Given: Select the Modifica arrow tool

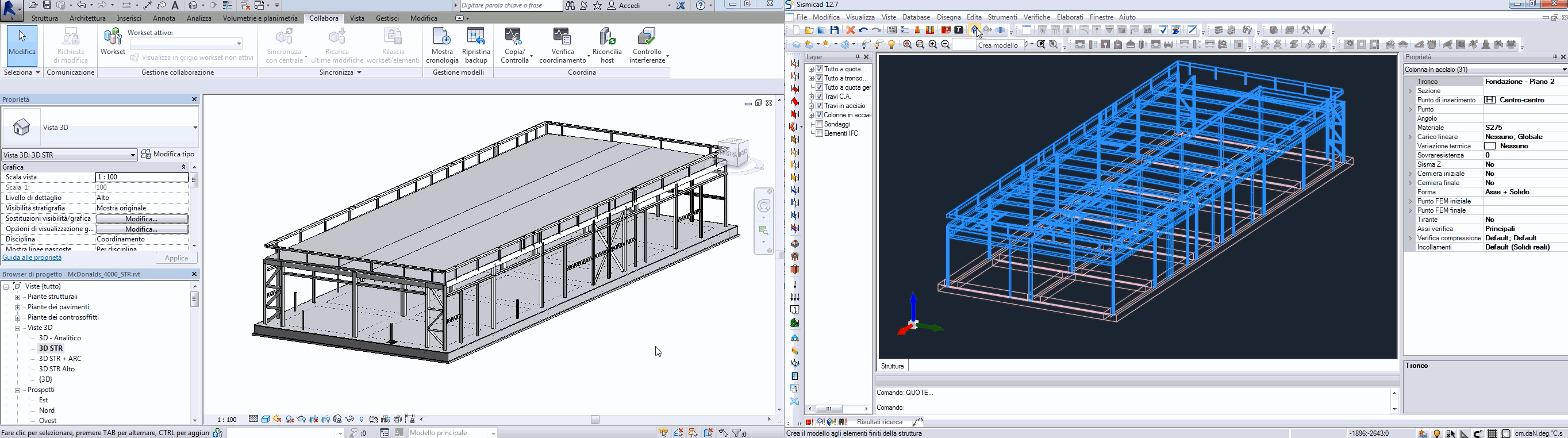Looking at the screenshot, I should (22, 43).
